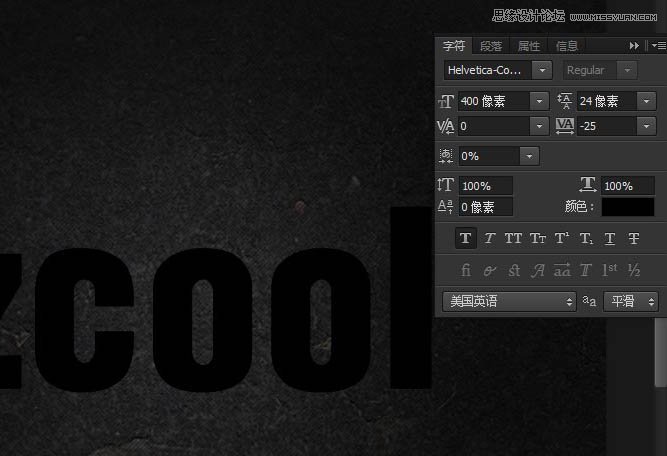
Task: Toggle All Caps style
Action: click(513, 238)
